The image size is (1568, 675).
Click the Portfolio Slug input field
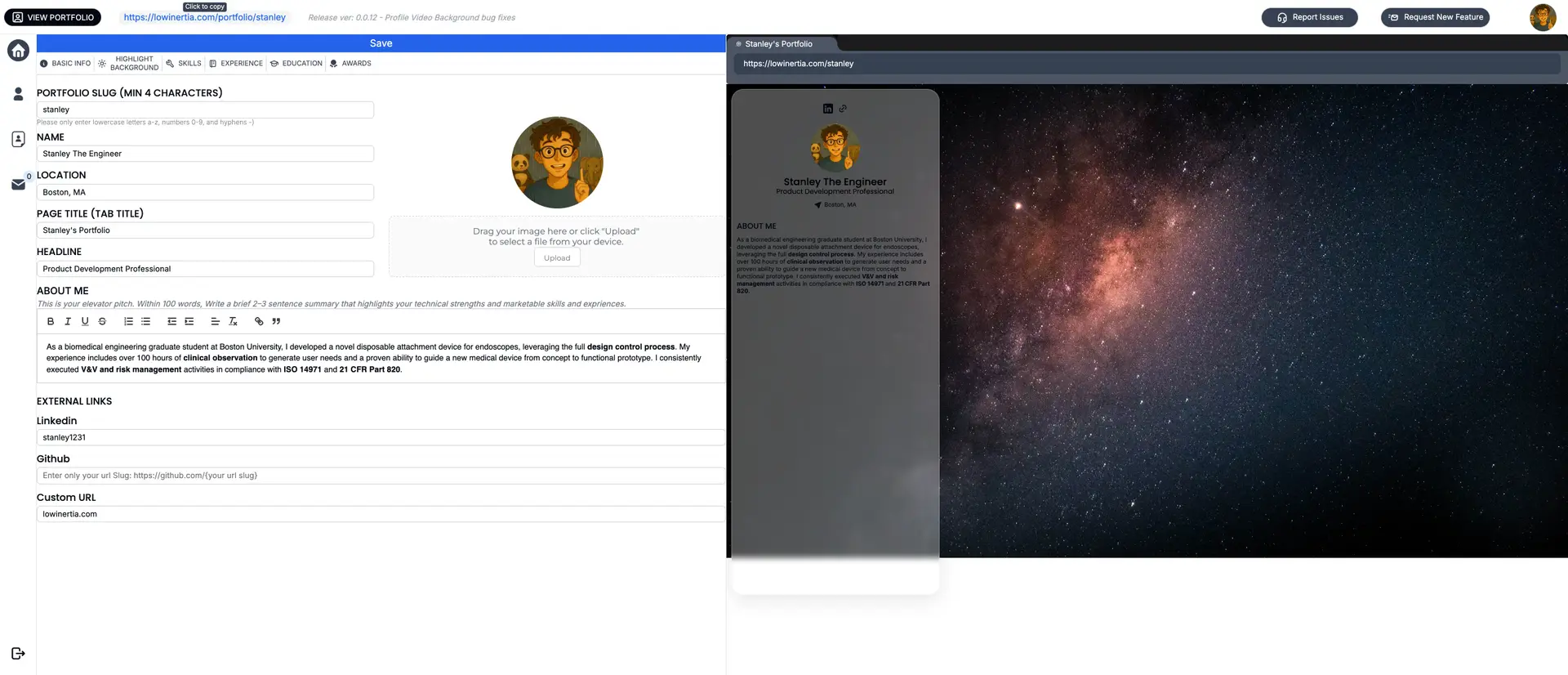tap(205, 110)
